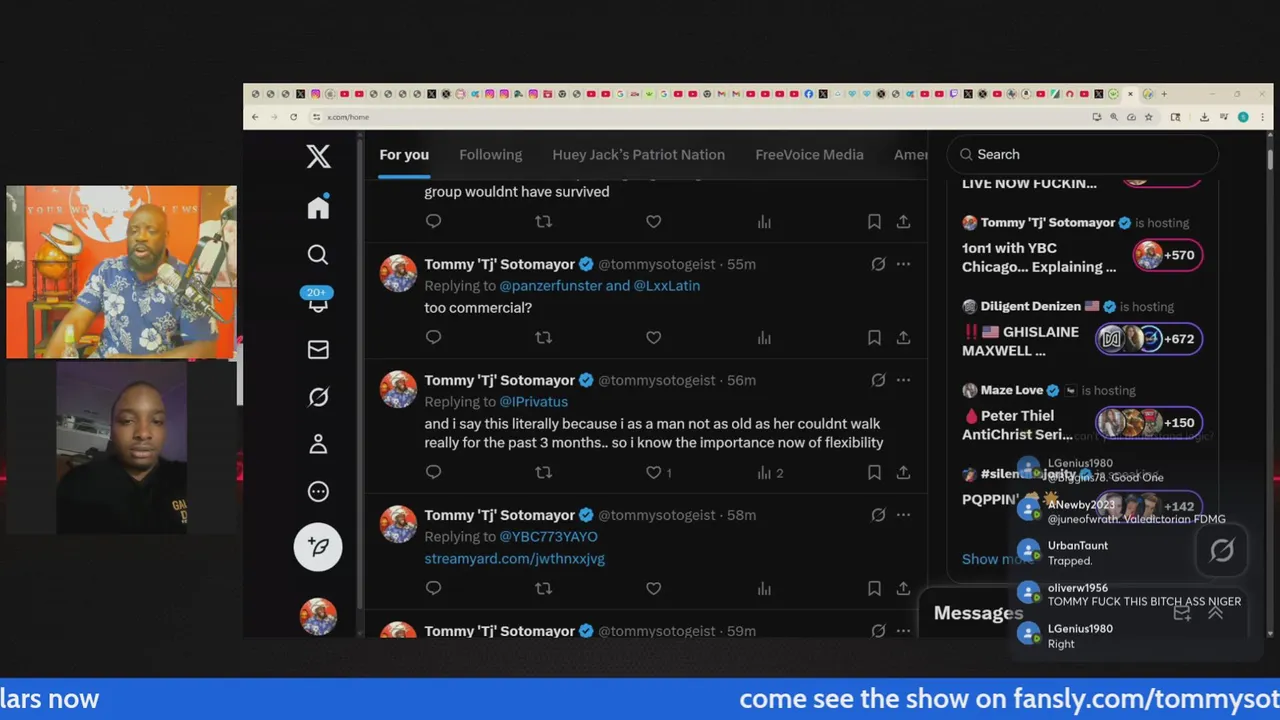This screenshot has height=720, width=1280.
Task: Open Grok action on 56m post
Action: (878, 380)
